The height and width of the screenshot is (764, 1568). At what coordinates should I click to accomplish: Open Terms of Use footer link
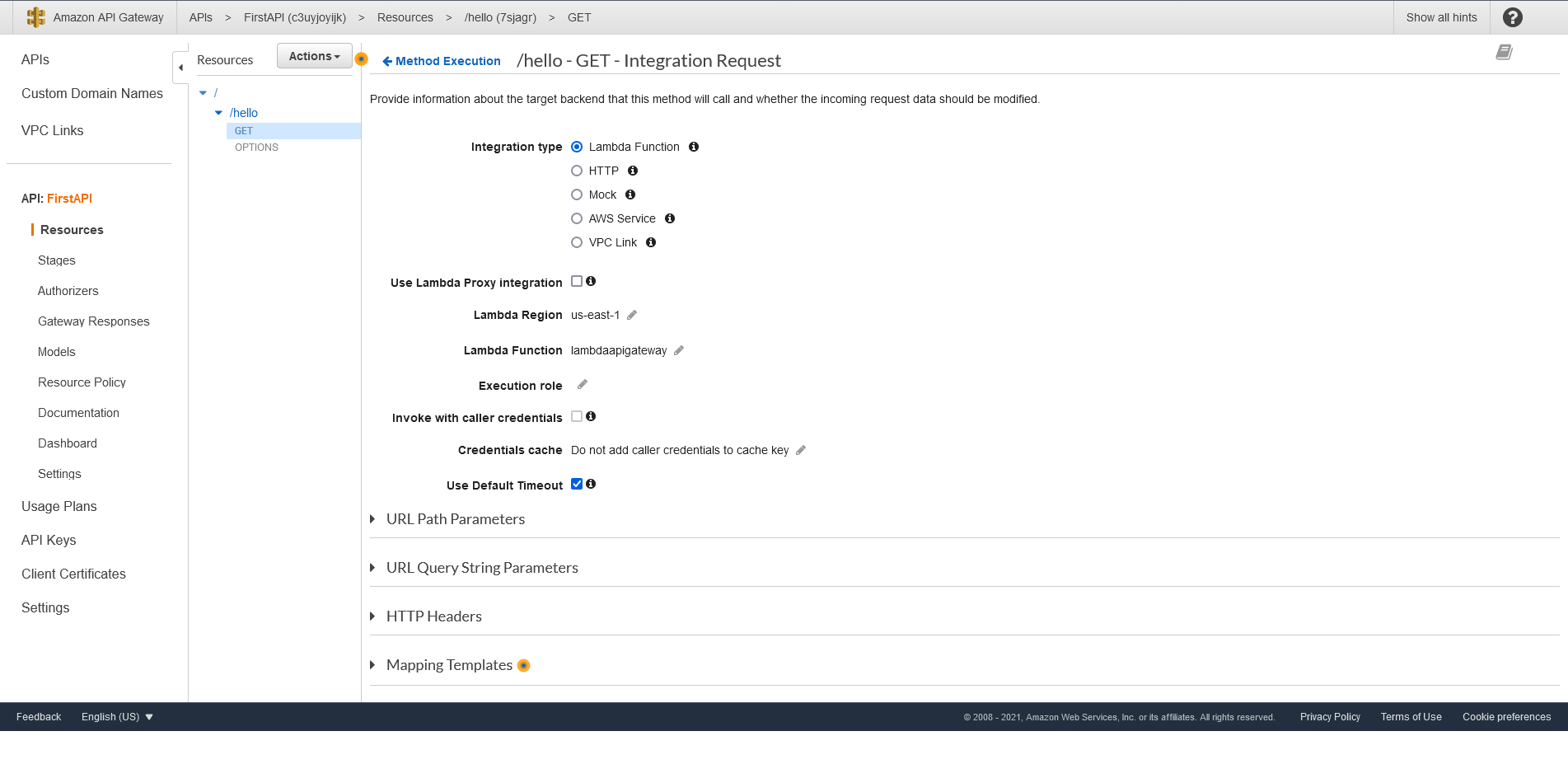1411,717
